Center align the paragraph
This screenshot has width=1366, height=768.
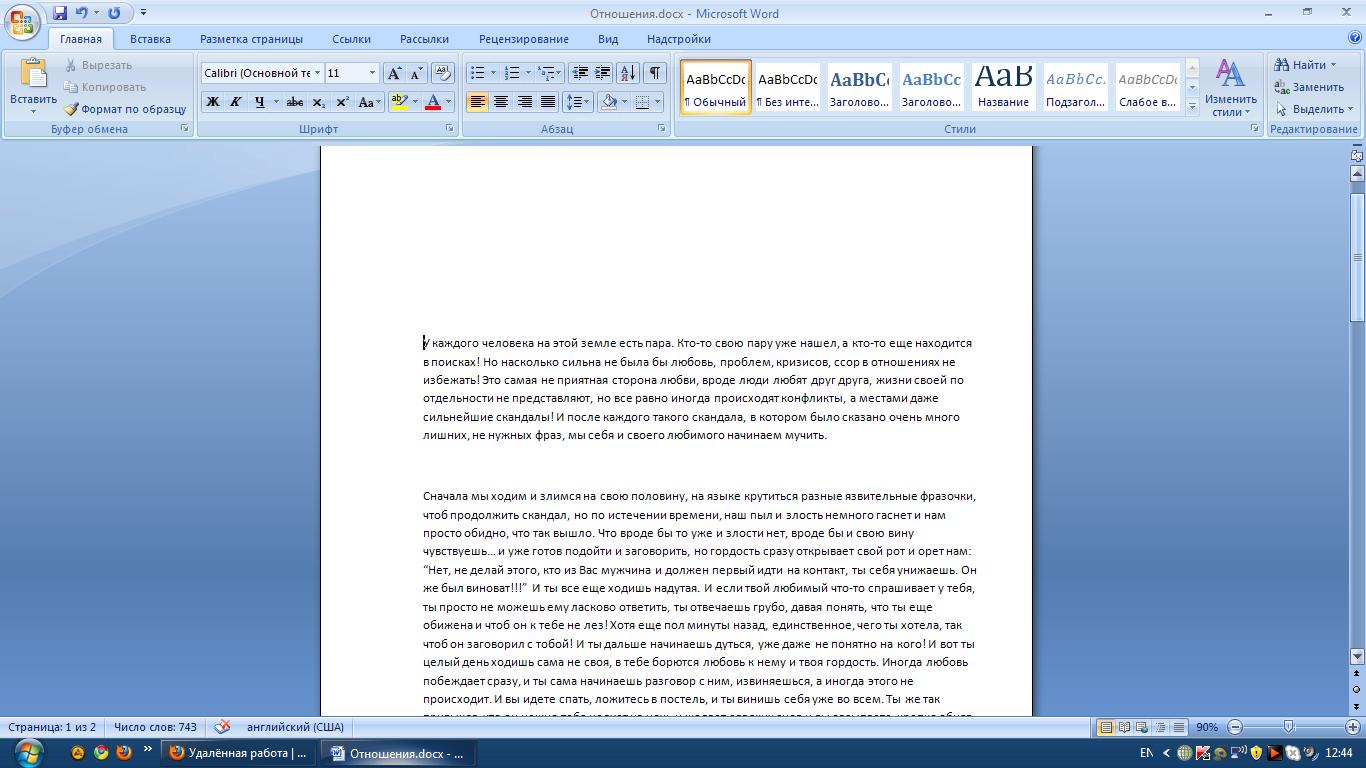click(501, 102)
